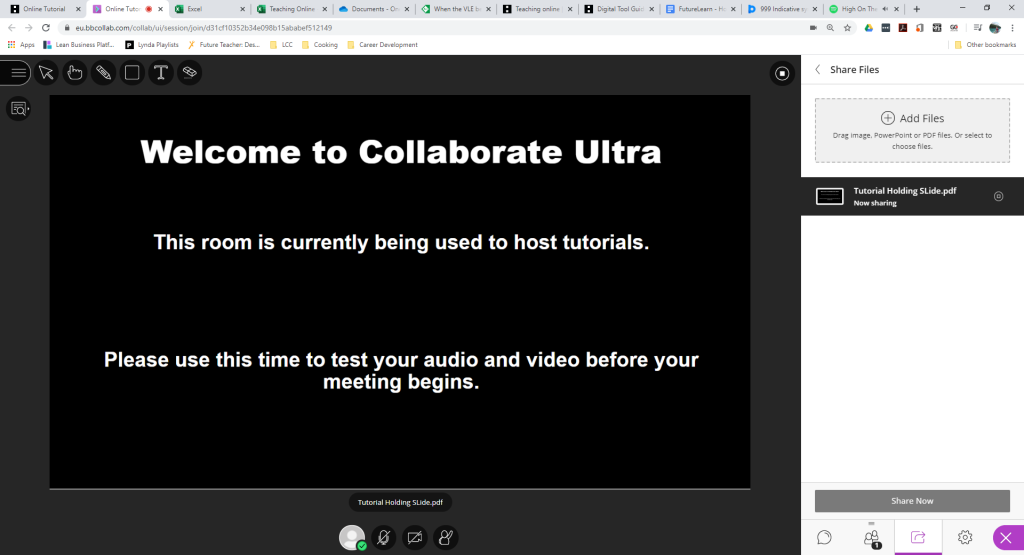Open the view controls zoom icon
The height and width of the screenshot is (555, 1024).
tap(19, 109)
